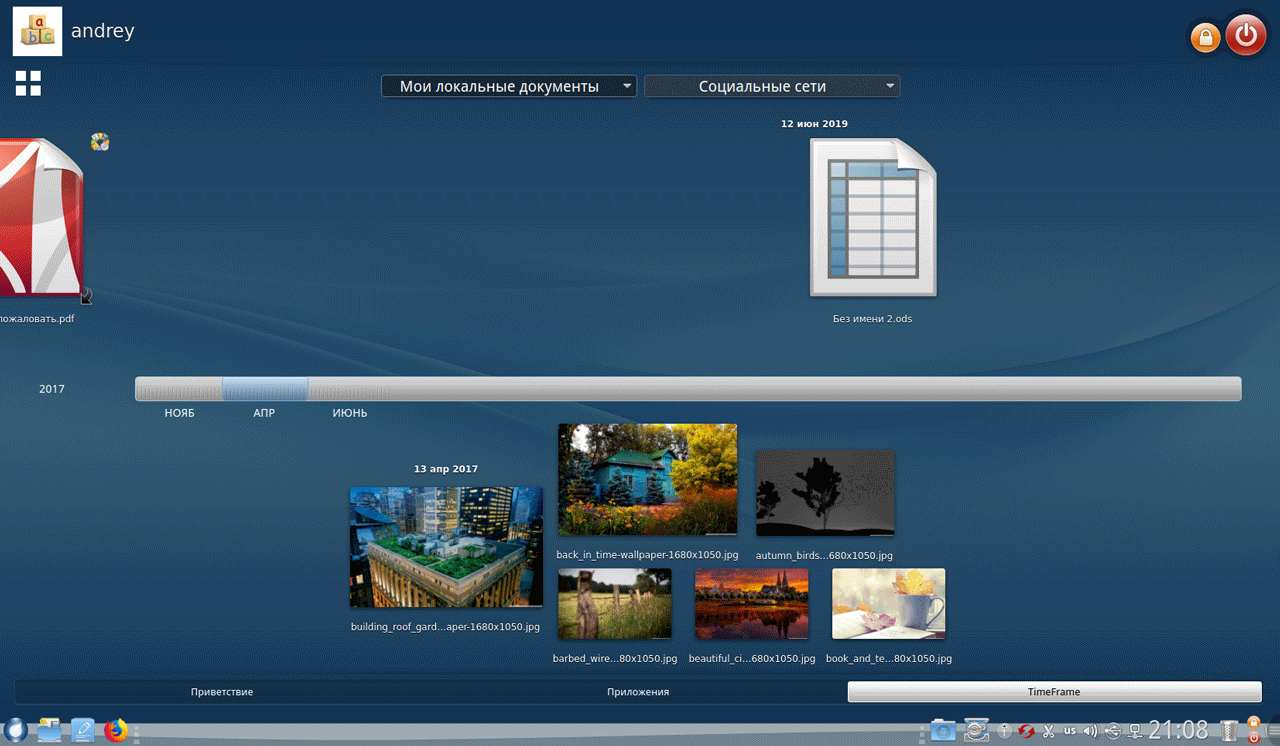Screen dimensions: 1280x746
Task: Select the НОЯБ month label on timeline
Action: point(180,413)
